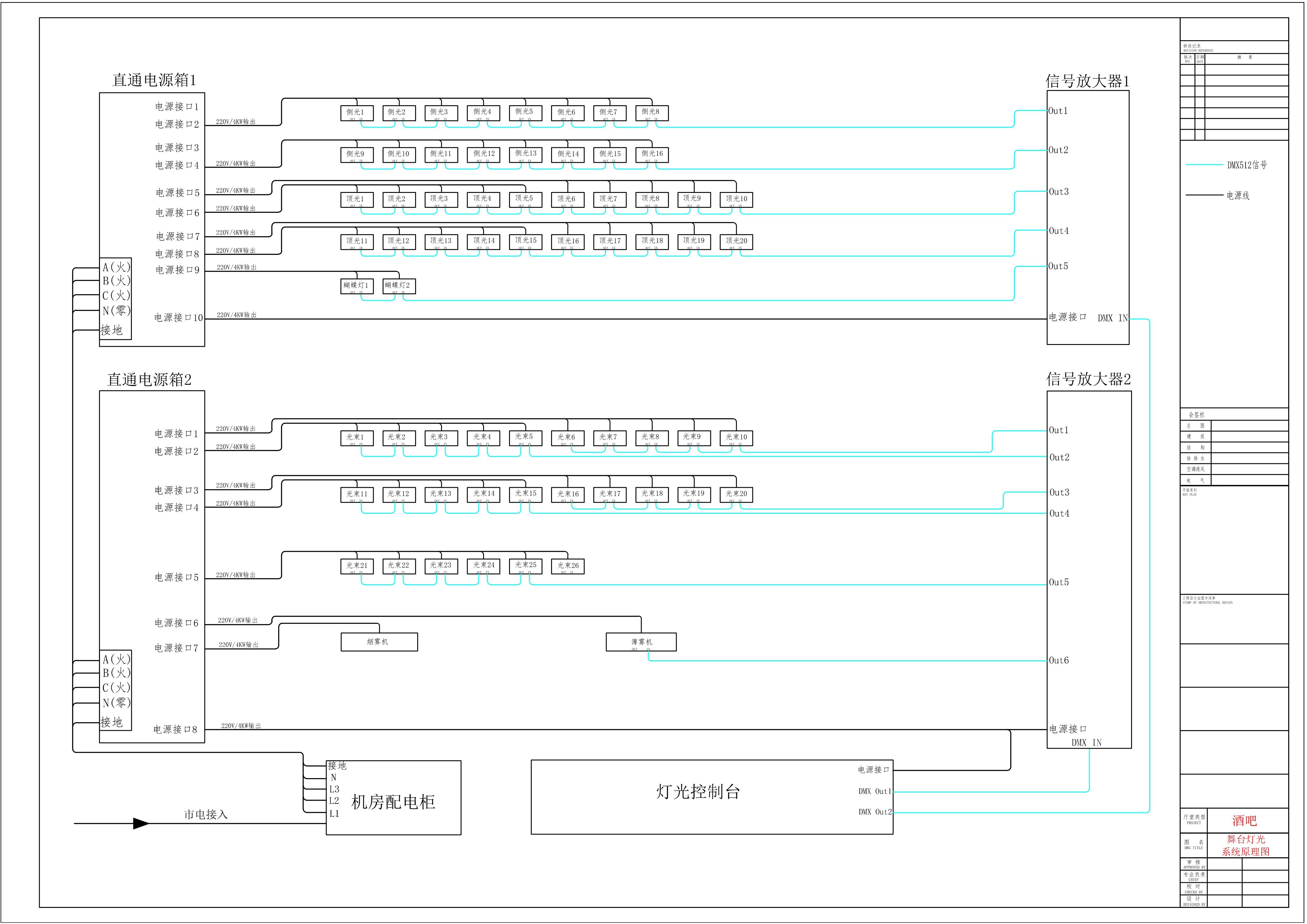This screenshot has width=1307, height=924.
Task: Click Out6 on 信号放大器2
Action: coord(1059,661)
